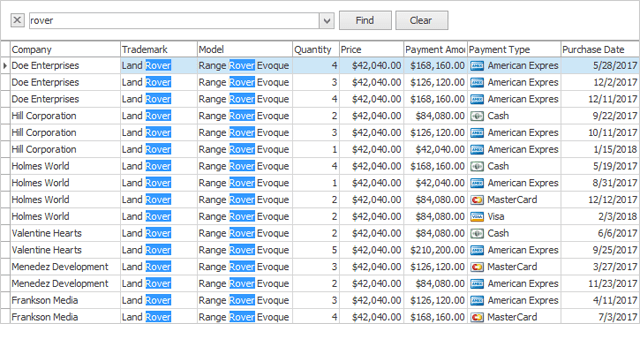The image size is (640, 360).
Task: Select Menedez Development cell in 3/27/2017 row
Action: click(x=65, y=267)
